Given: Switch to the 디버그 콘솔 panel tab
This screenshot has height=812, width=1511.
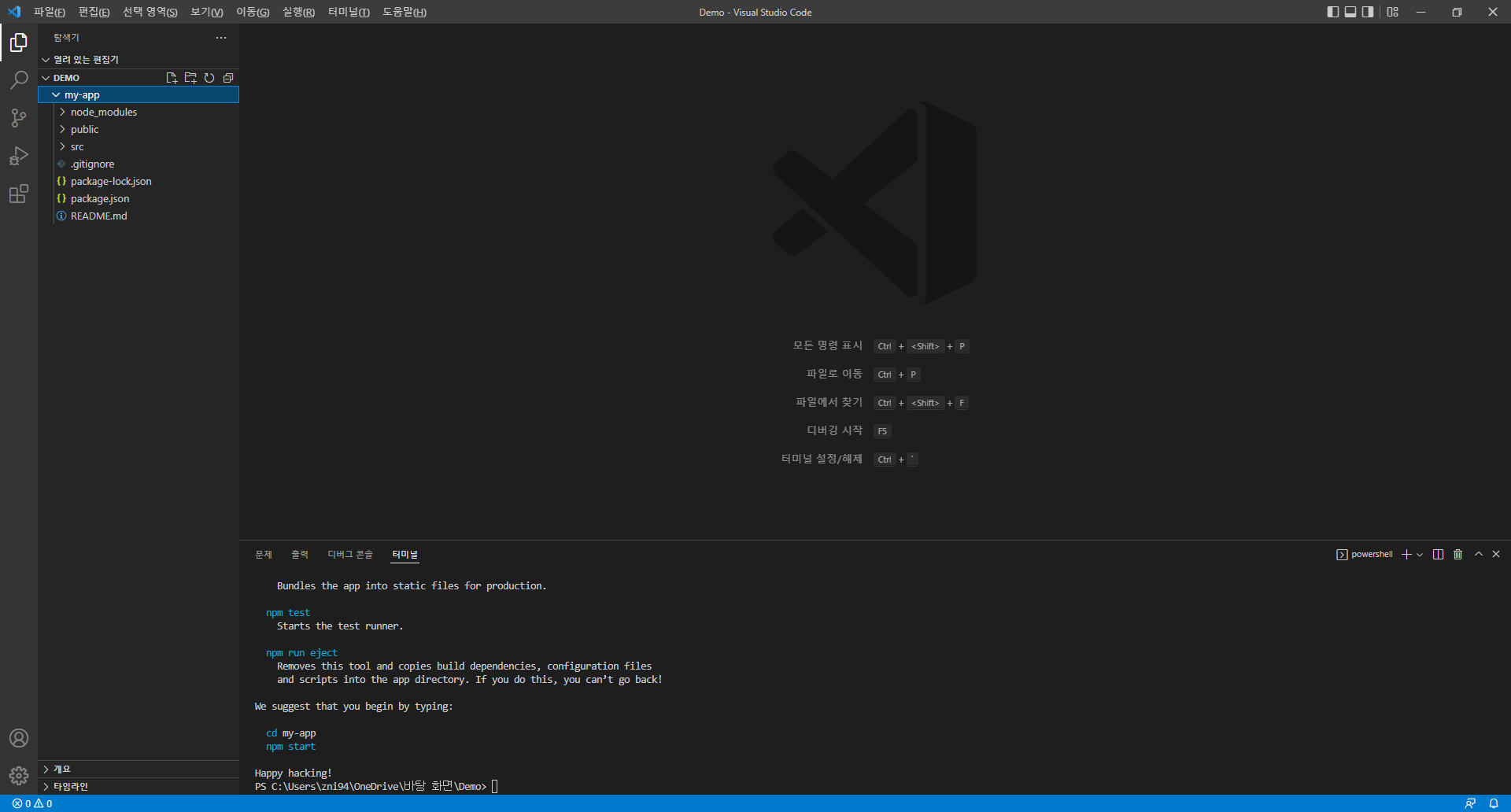Looking at the screenshot, I should pyautogui.click(x=350, y=555).
